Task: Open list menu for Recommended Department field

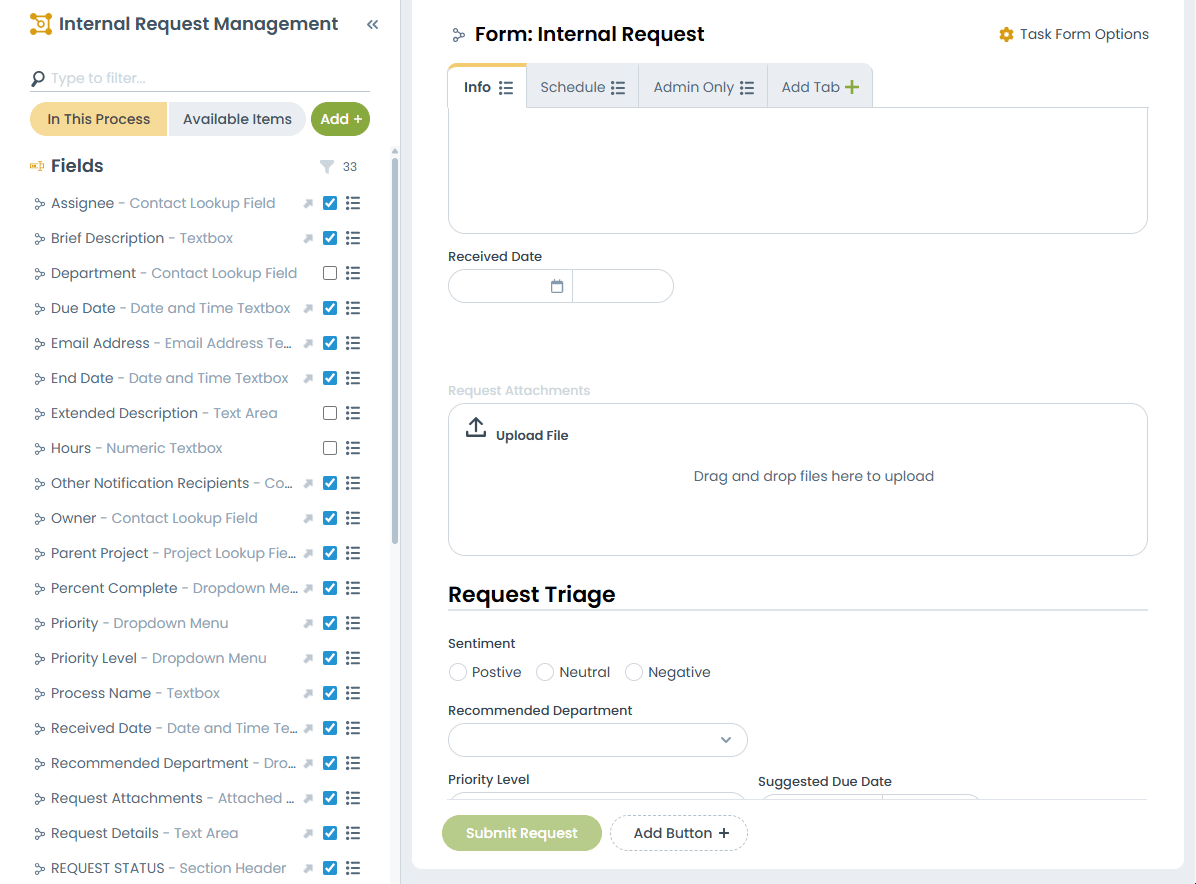Action: [x=352, y=763]
